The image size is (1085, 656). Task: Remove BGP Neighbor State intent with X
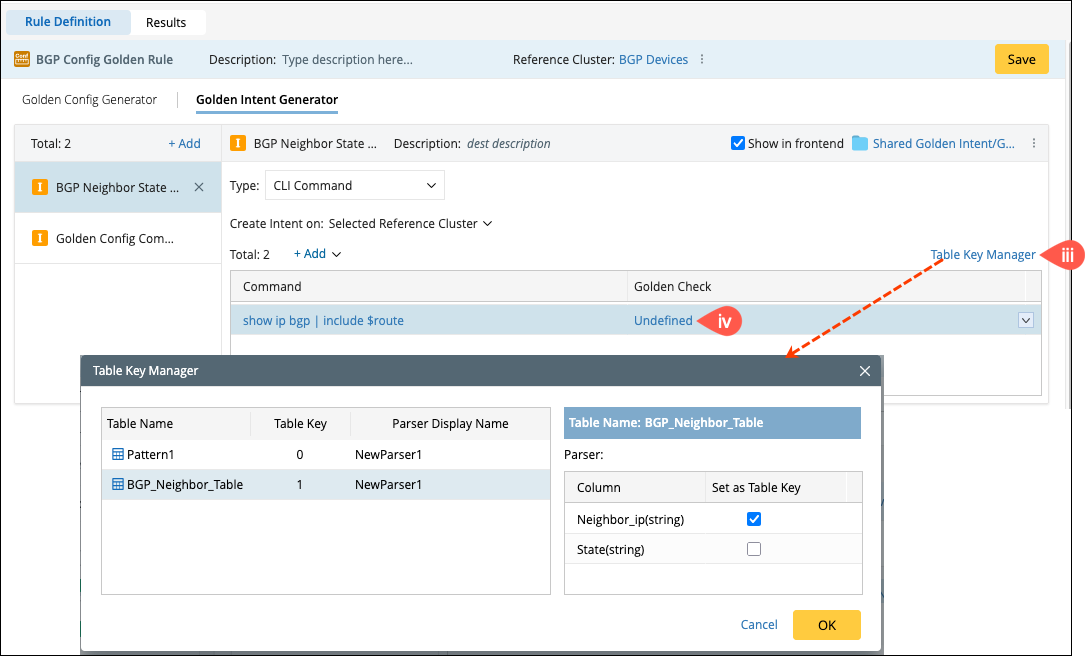(x=198, y=187)
